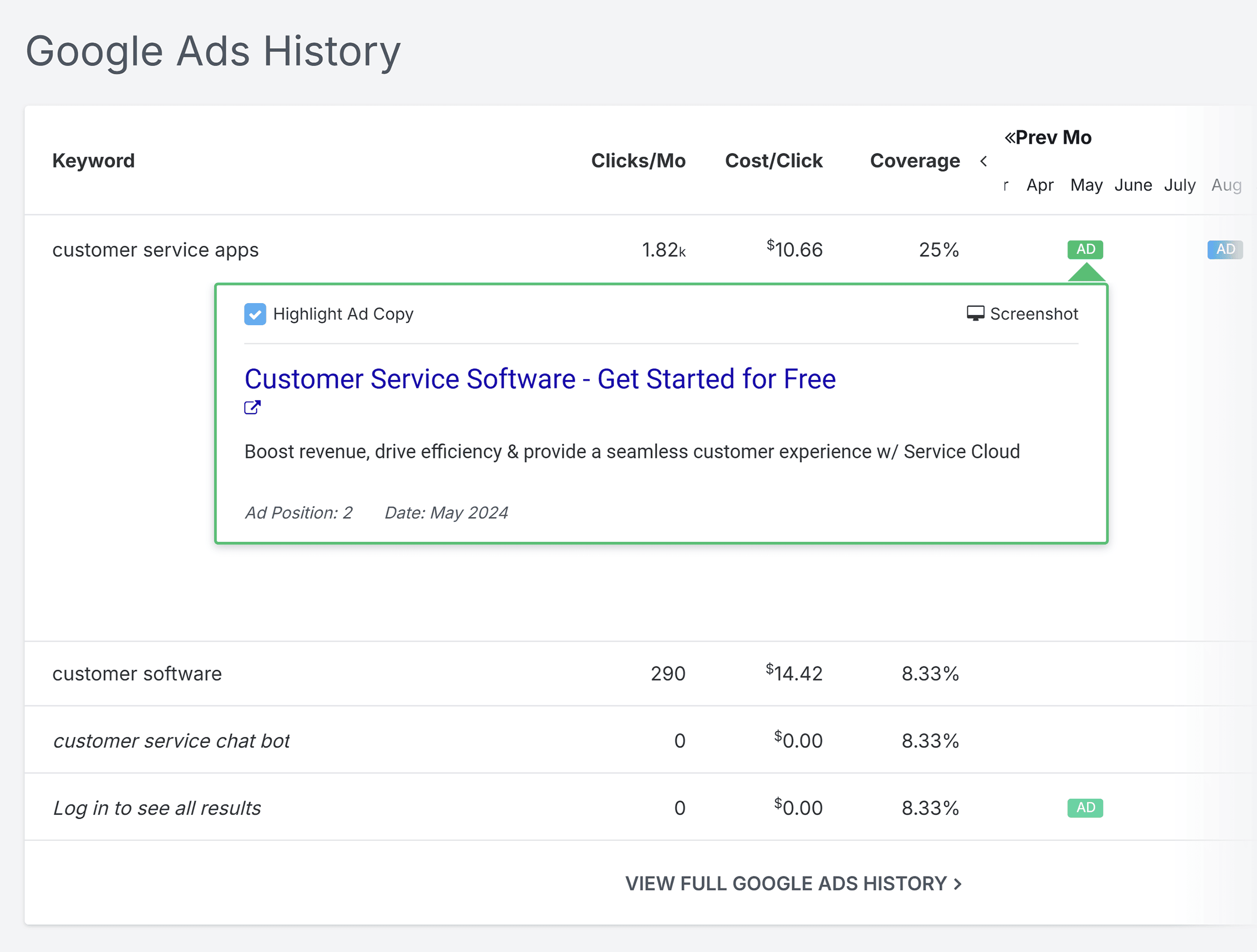Select the May month column
1257x952 pixels.
pos(1086,184)
